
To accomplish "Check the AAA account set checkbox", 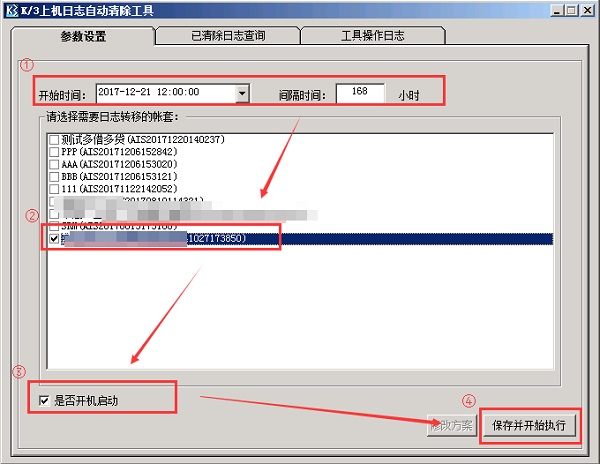I will click(54, 164).
